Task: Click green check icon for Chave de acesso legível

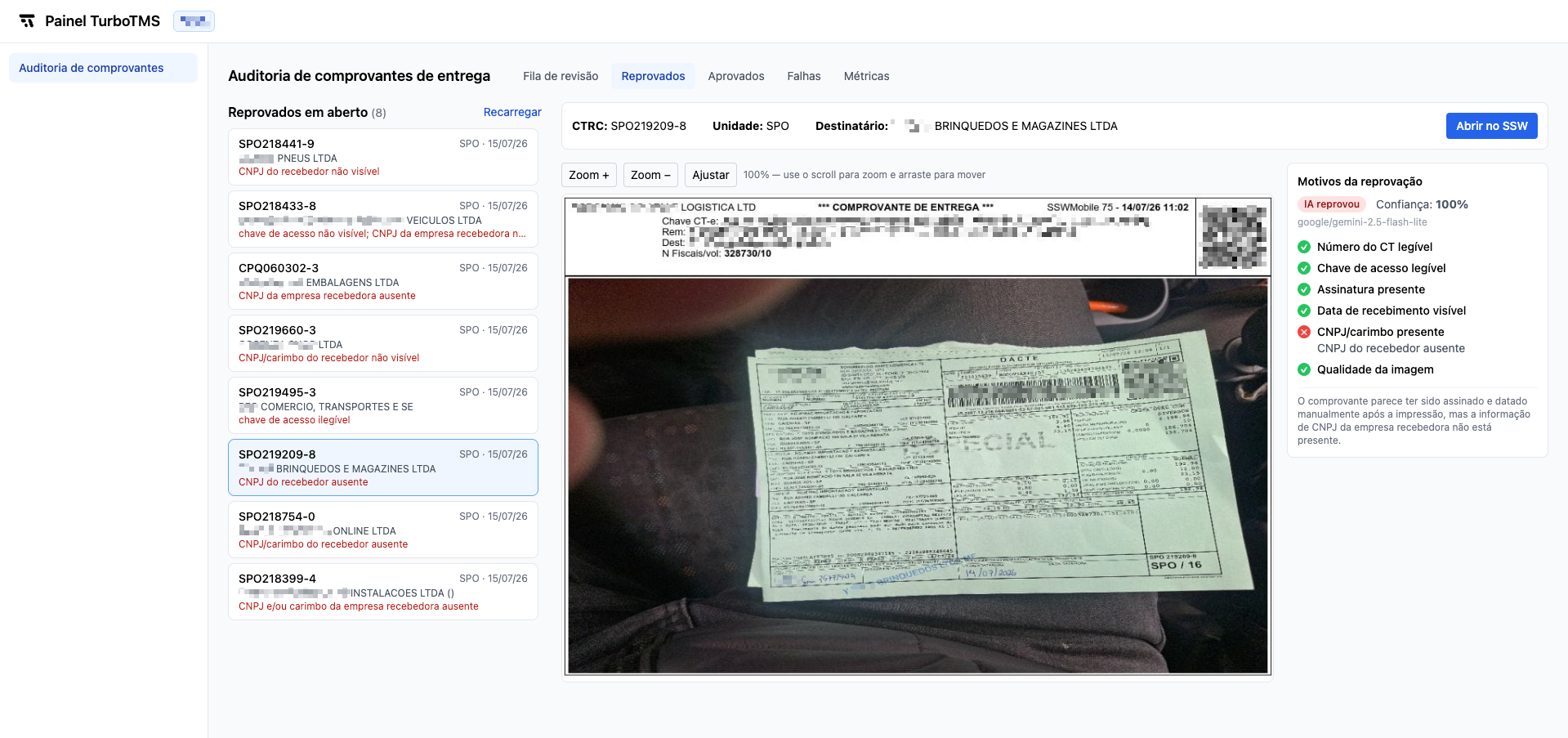Action: tap(1304, 268)
